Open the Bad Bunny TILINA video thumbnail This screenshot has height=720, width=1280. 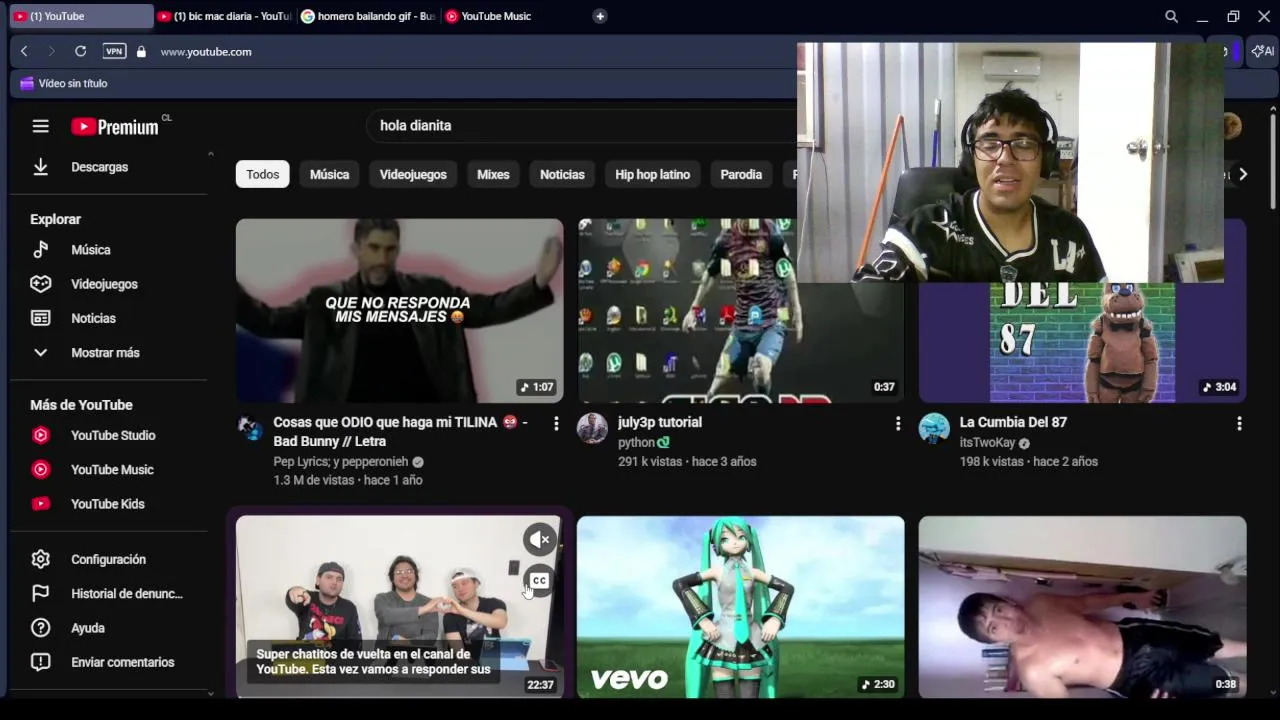pos(399,310)
